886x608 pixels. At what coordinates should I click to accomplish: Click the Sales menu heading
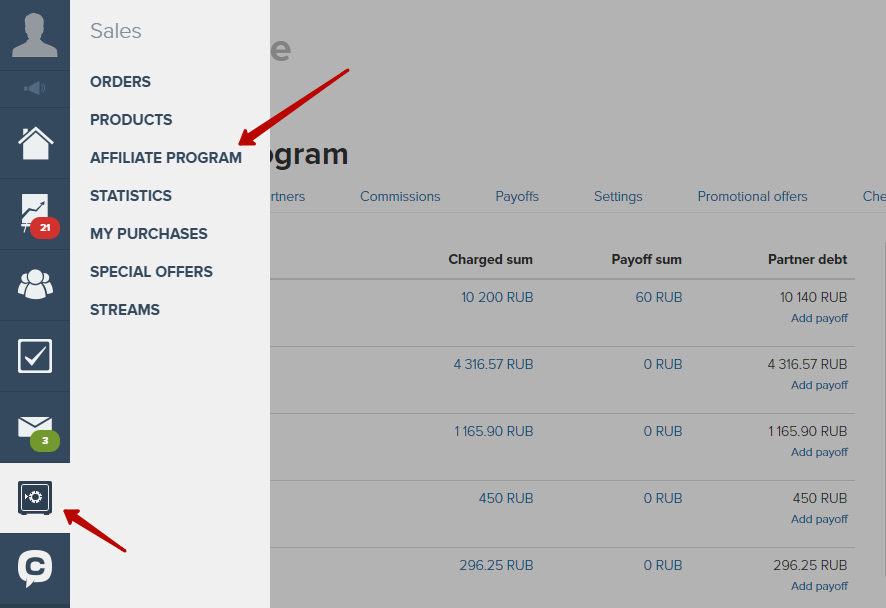[116, 31]
